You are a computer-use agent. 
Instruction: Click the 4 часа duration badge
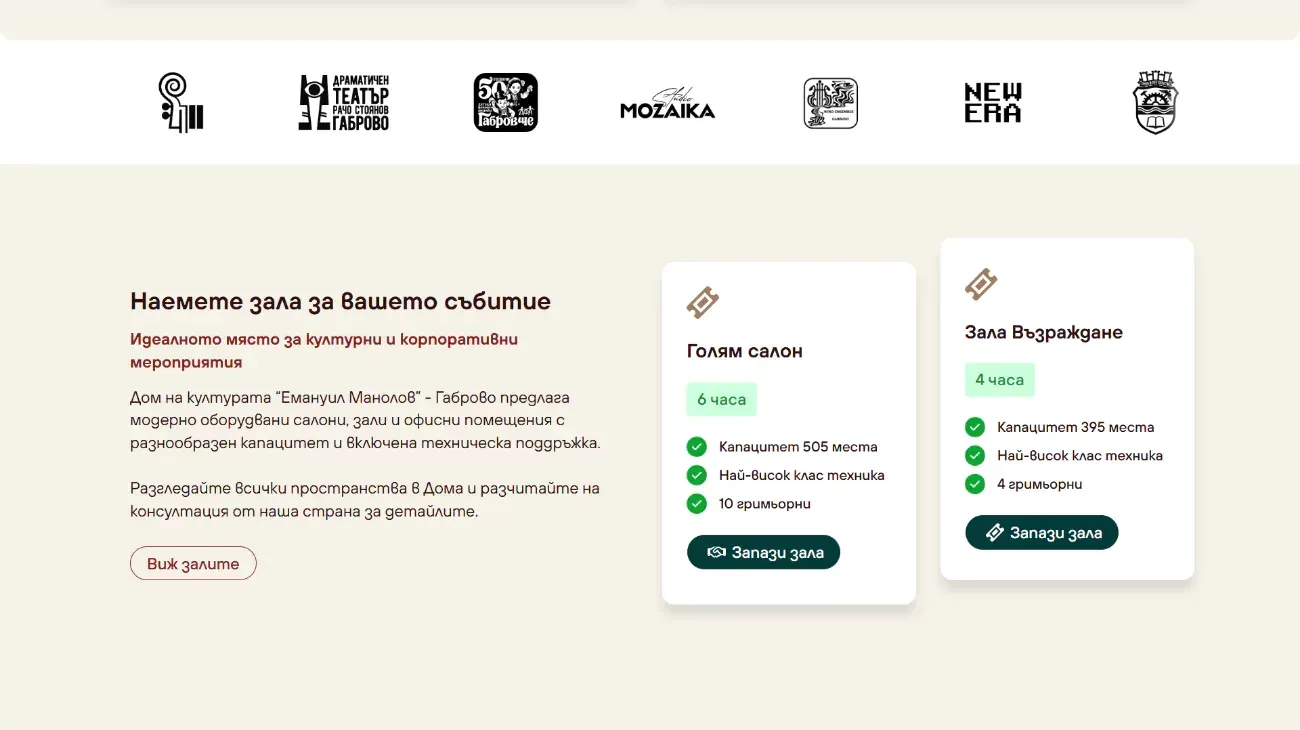[1000, 380]
